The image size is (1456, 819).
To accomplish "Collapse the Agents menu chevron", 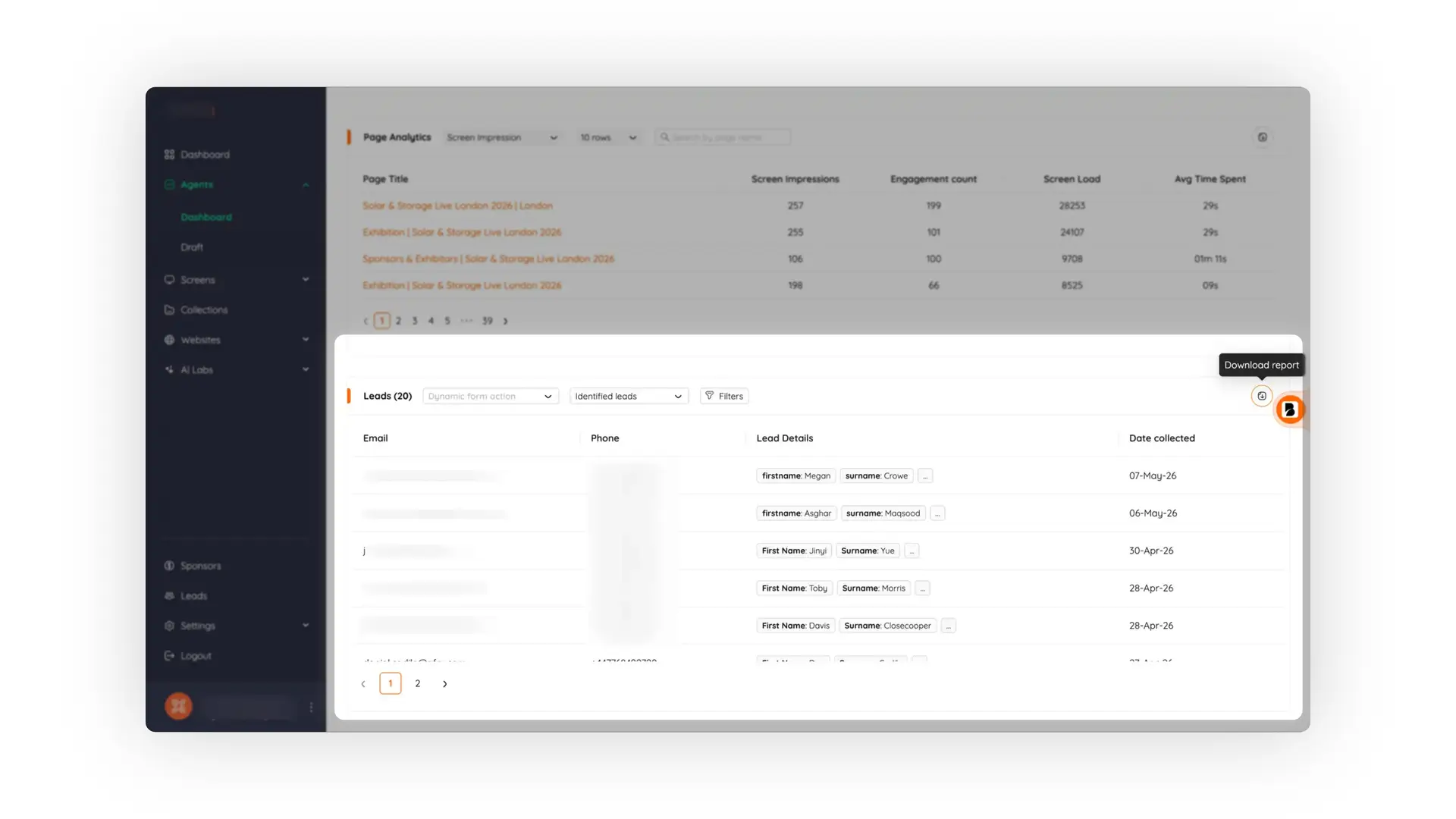I will (x=306, y=185).
